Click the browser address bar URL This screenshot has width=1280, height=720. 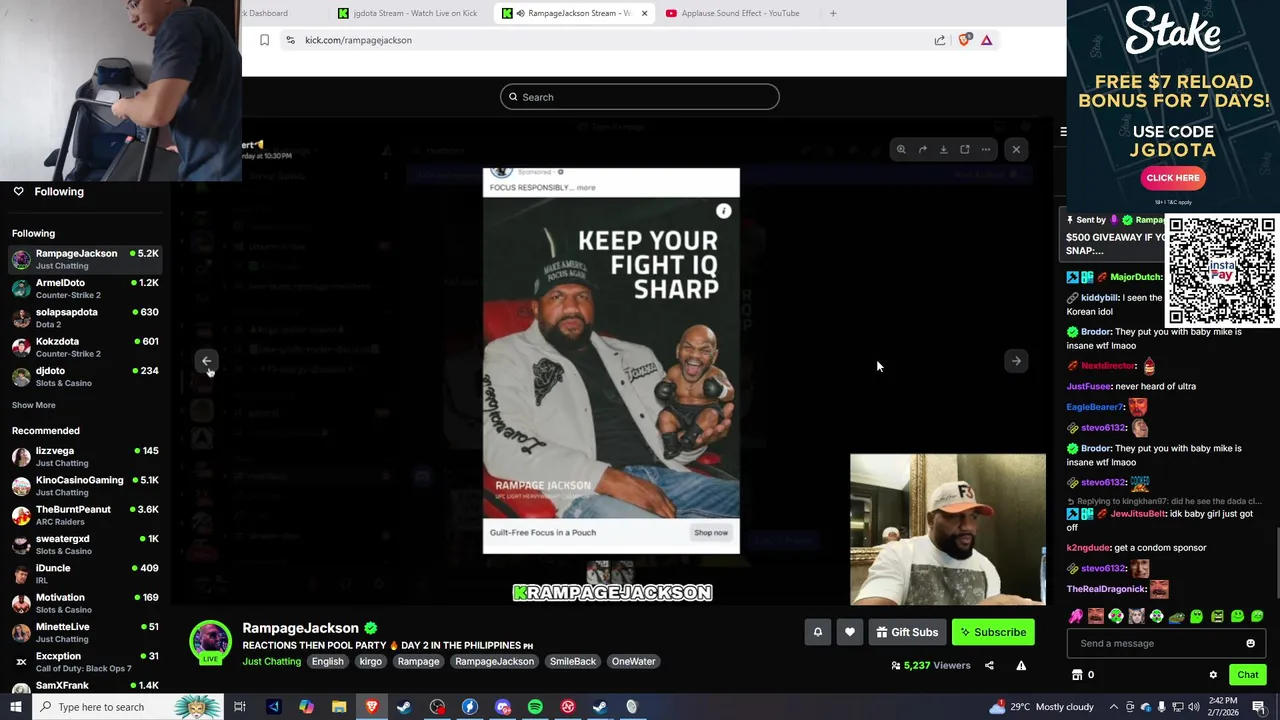(x=358, y=40)
